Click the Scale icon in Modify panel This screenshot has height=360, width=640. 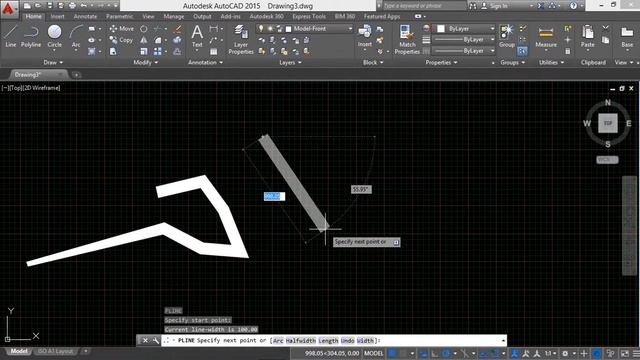[144, 51]
